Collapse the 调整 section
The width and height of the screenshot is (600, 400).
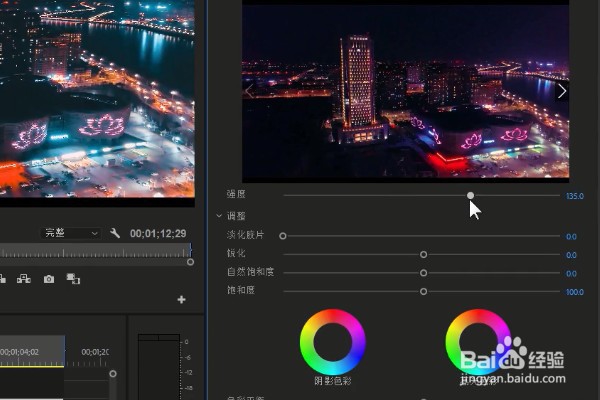coord(219,216)
